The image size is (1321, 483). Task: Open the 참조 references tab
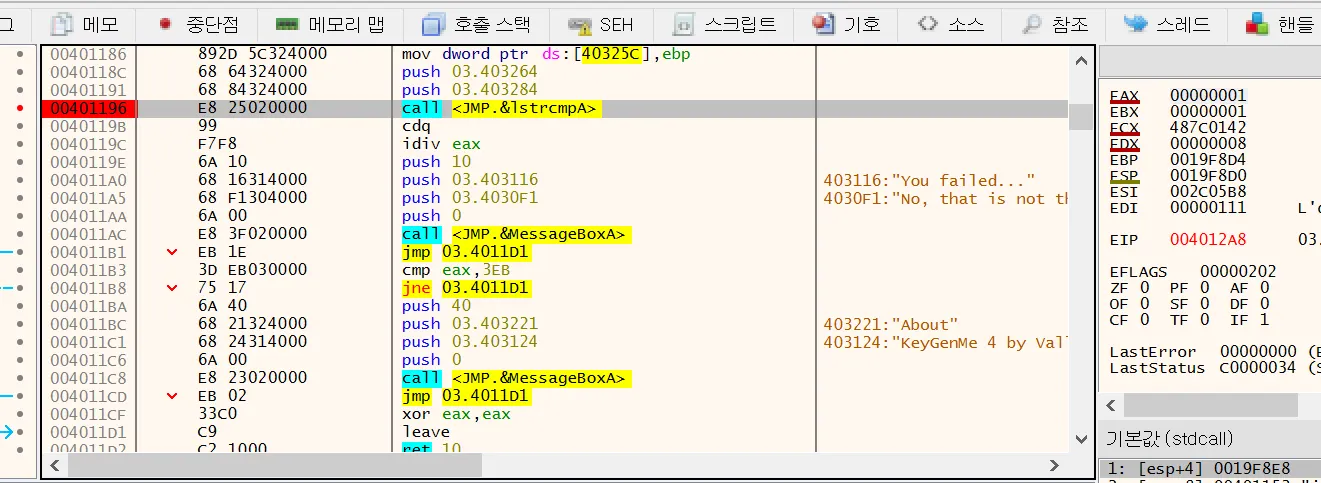pyautogui.click(x=1055, y=24)
